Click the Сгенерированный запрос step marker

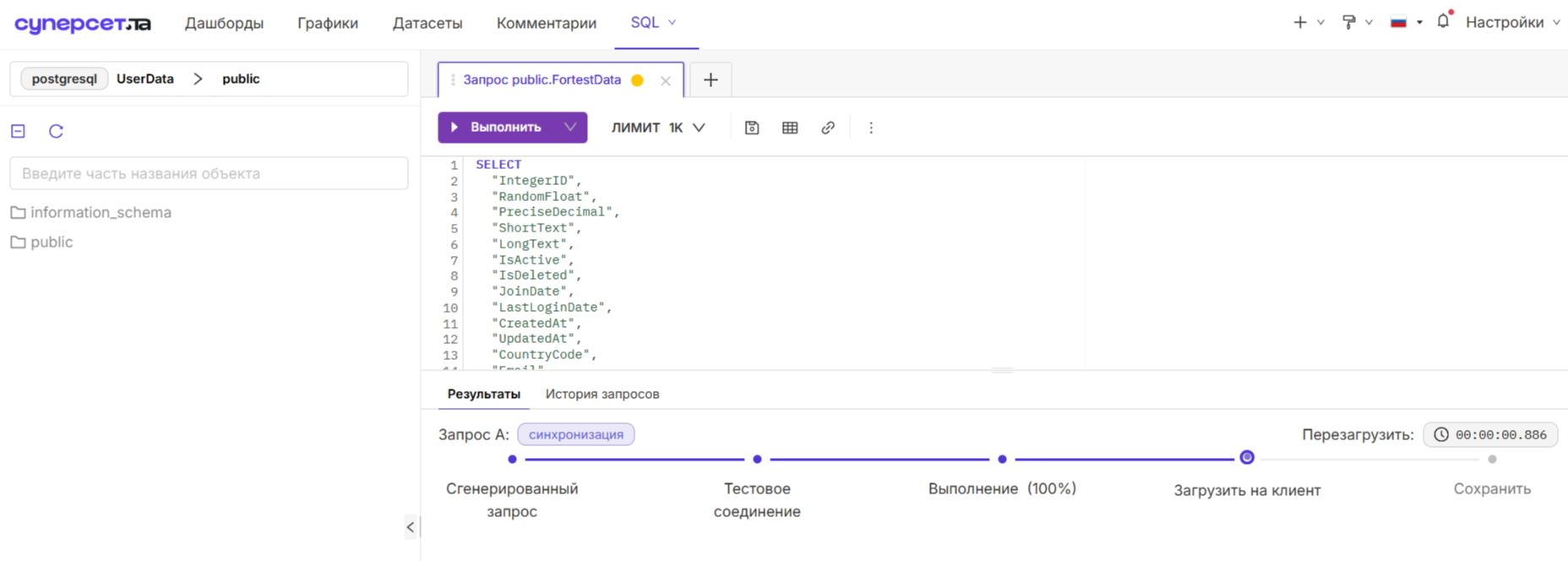pos(512,460)
